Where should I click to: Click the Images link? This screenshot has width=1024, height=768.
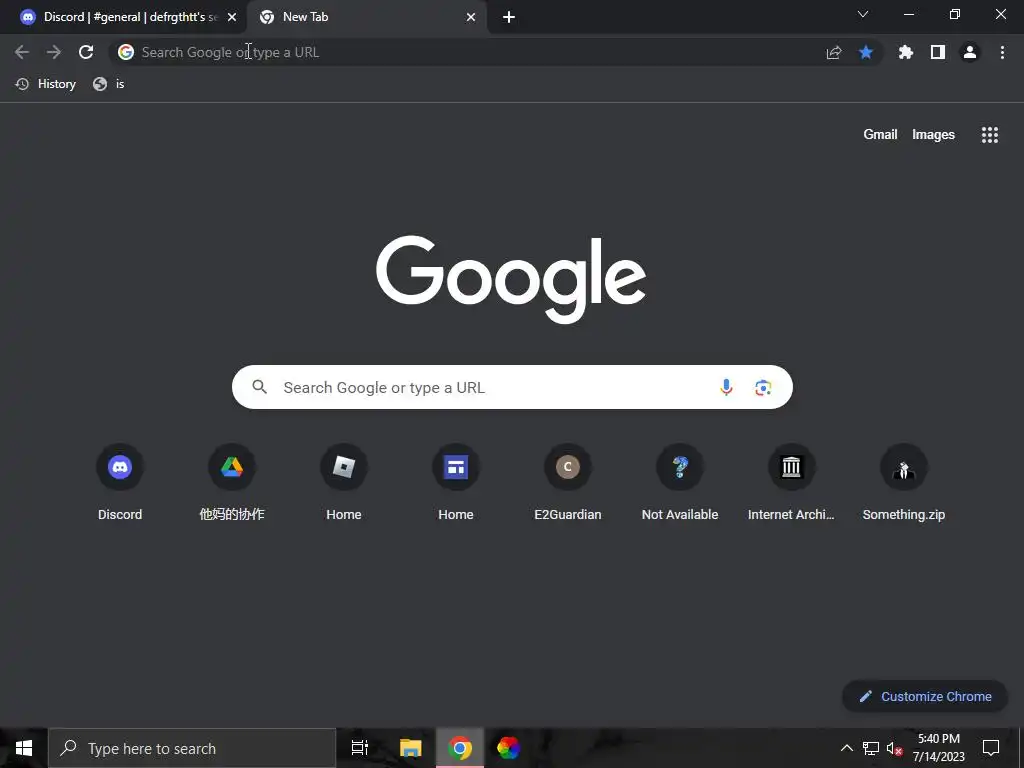pos(933,135)
